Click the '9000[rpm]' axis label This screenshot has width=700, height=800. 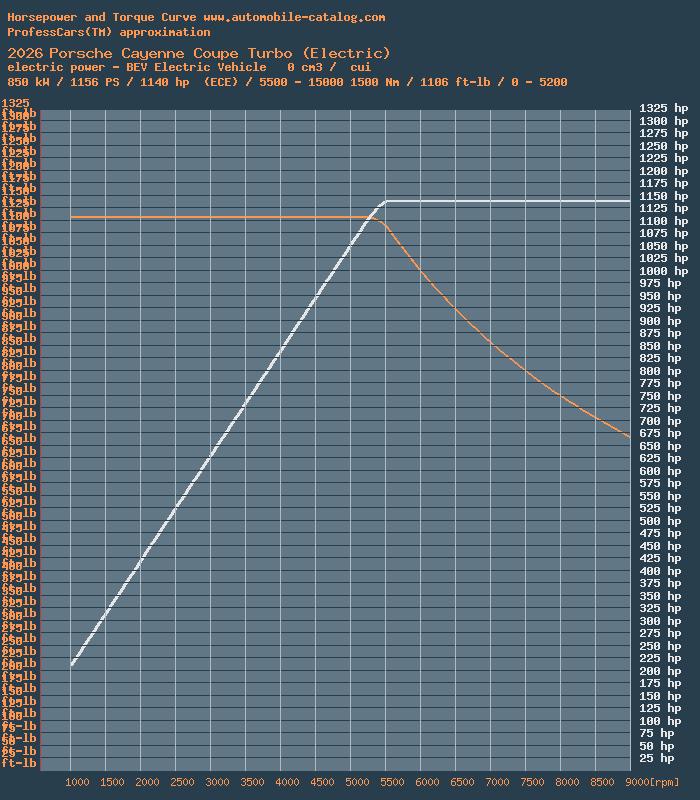tap(652, 782)
